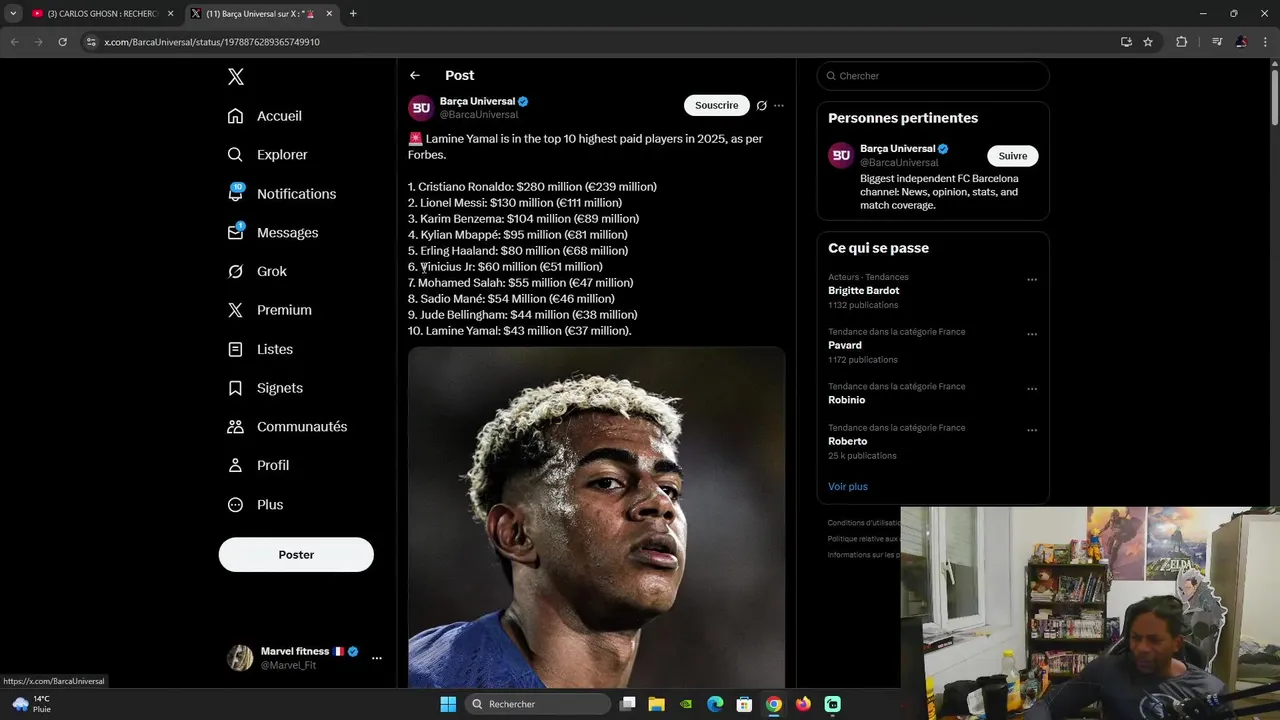Viewport: 1280px width, 720px height.
Task: Open Notifications in the sidebar
Action: 282,194
